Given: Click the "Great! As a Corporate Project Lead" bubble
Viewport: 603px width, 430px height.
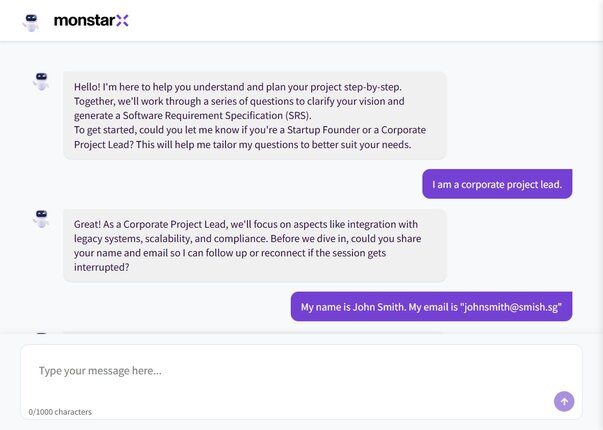Looking at the screenshot, I should click(254, 245).
